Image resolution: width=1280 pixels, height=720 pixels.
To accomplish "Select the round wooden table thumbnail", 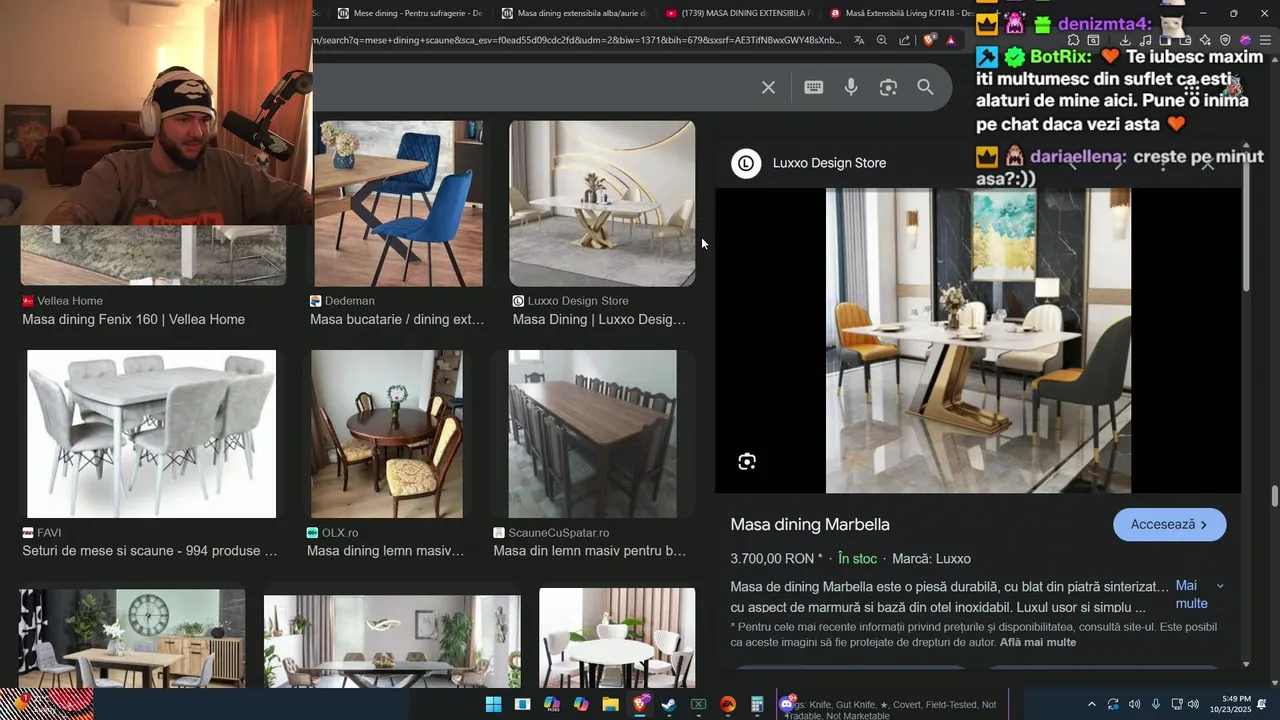I will tap(386, 434).
